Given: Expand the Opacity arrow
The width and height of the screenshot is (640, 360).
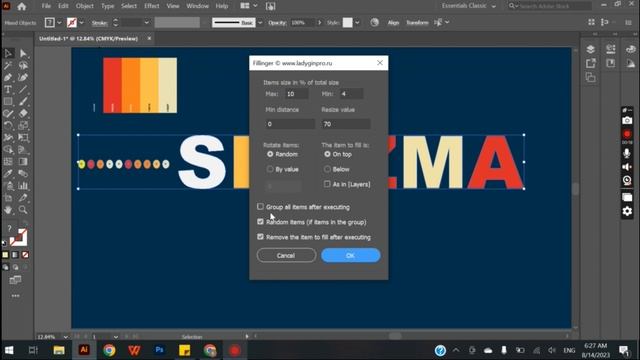Looking at the screenshot, I should click(x=319, y=23).
